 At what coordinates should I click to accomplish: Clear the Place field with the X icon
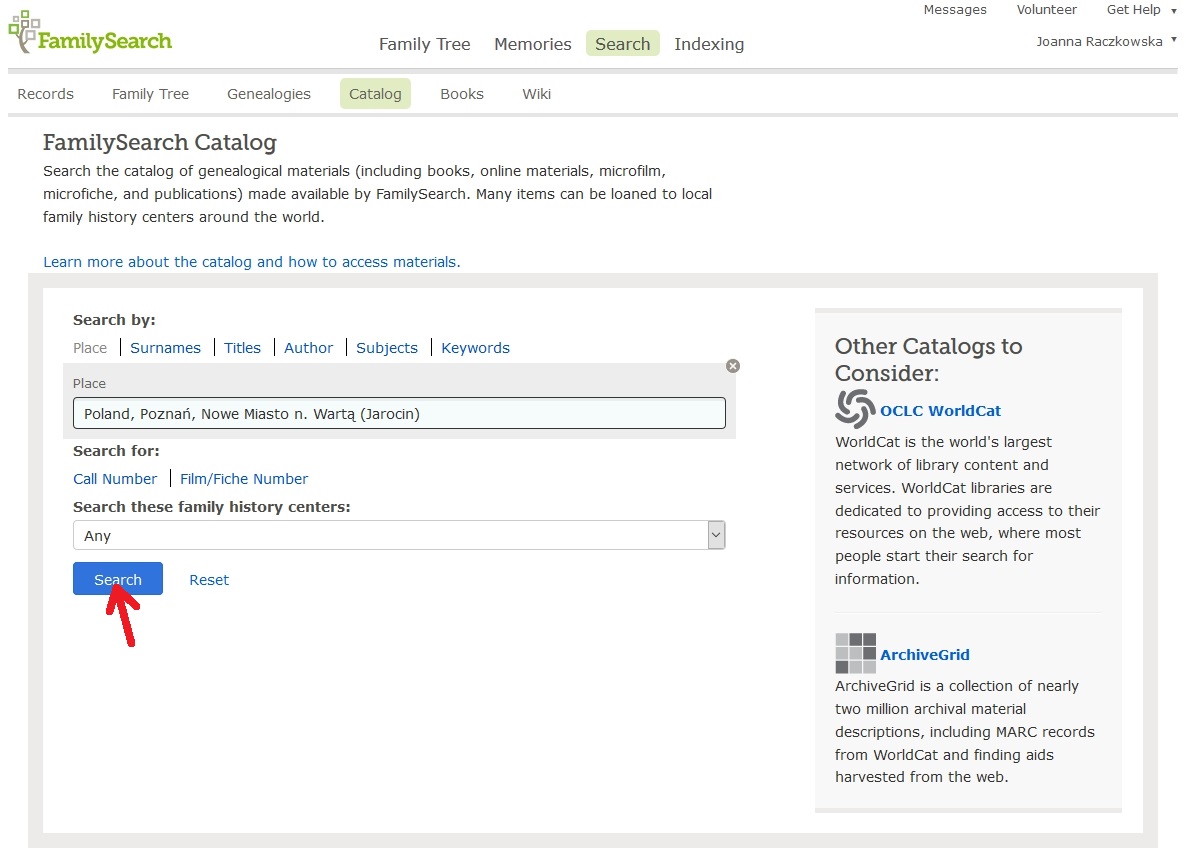click(732, 366)
